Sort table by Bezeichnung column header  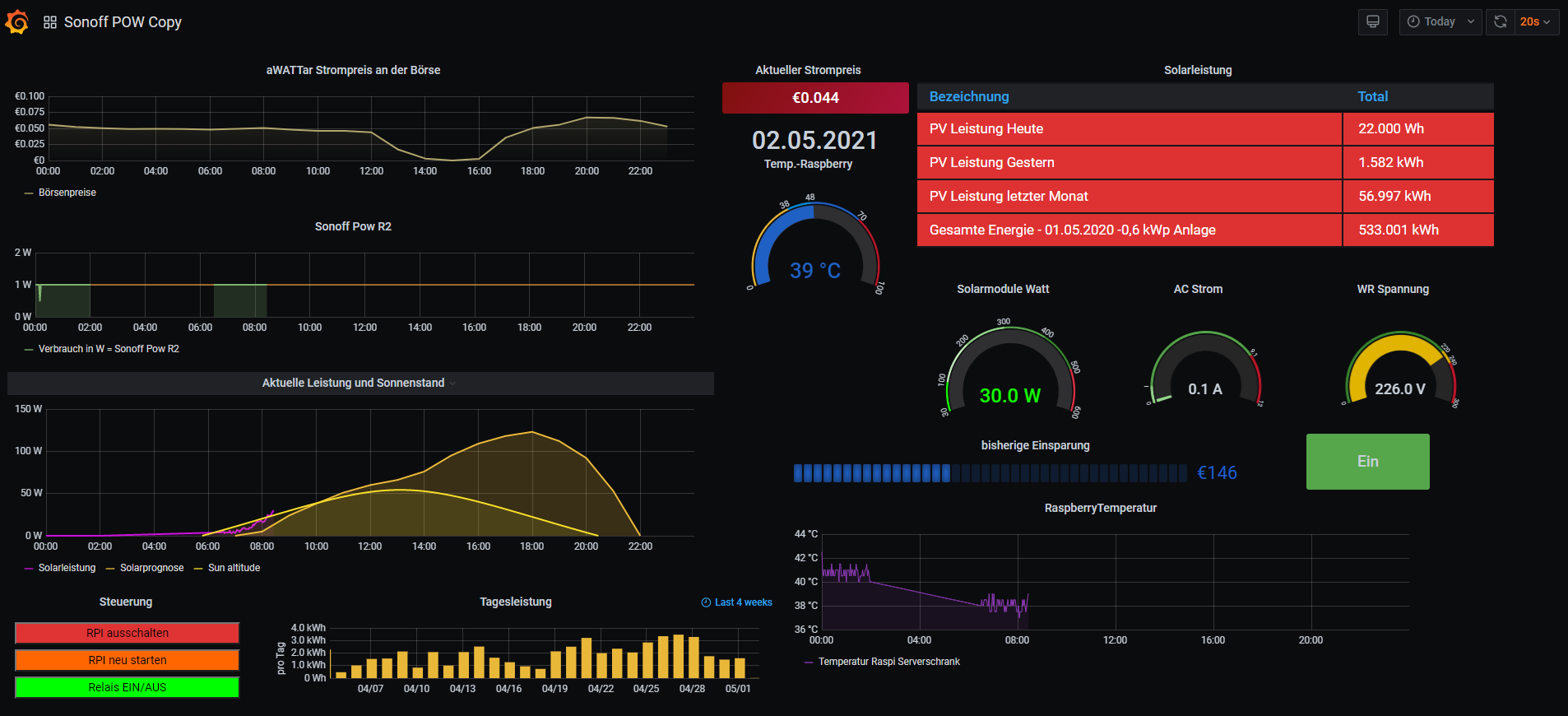[968, 96]
